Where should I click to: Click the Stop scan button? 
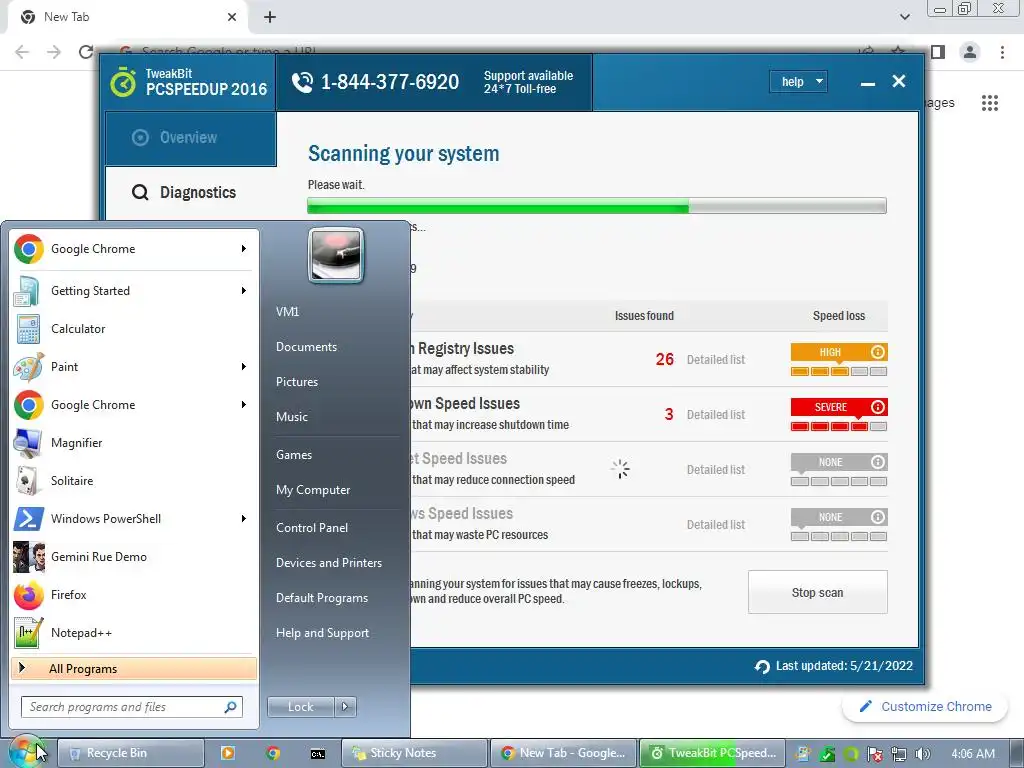[x=818, y=592]
